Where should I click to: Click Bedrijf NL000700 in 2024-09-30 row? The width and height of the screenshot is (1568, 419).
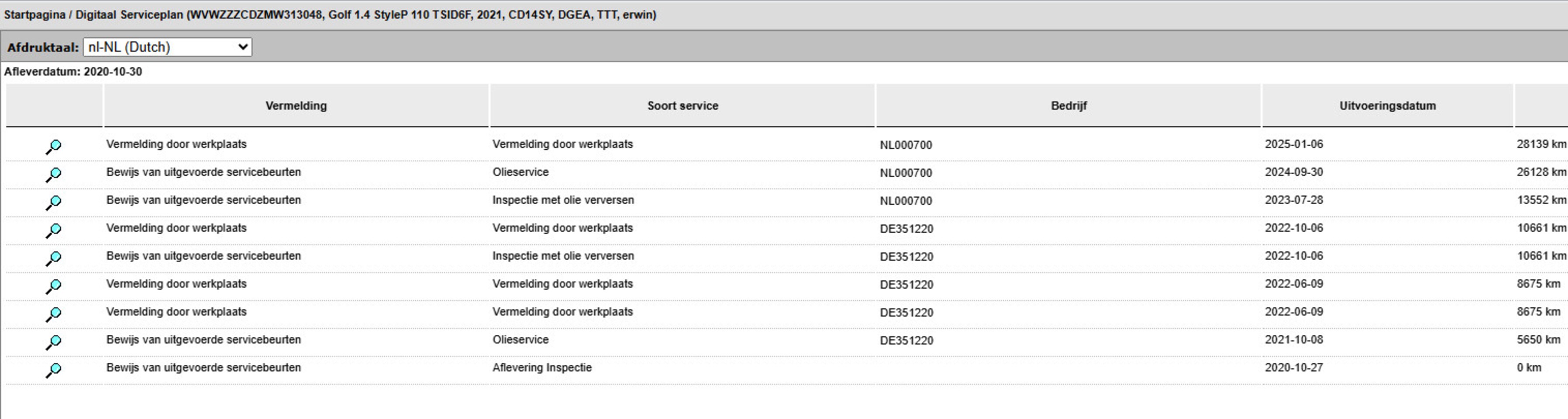pos(906,173)
